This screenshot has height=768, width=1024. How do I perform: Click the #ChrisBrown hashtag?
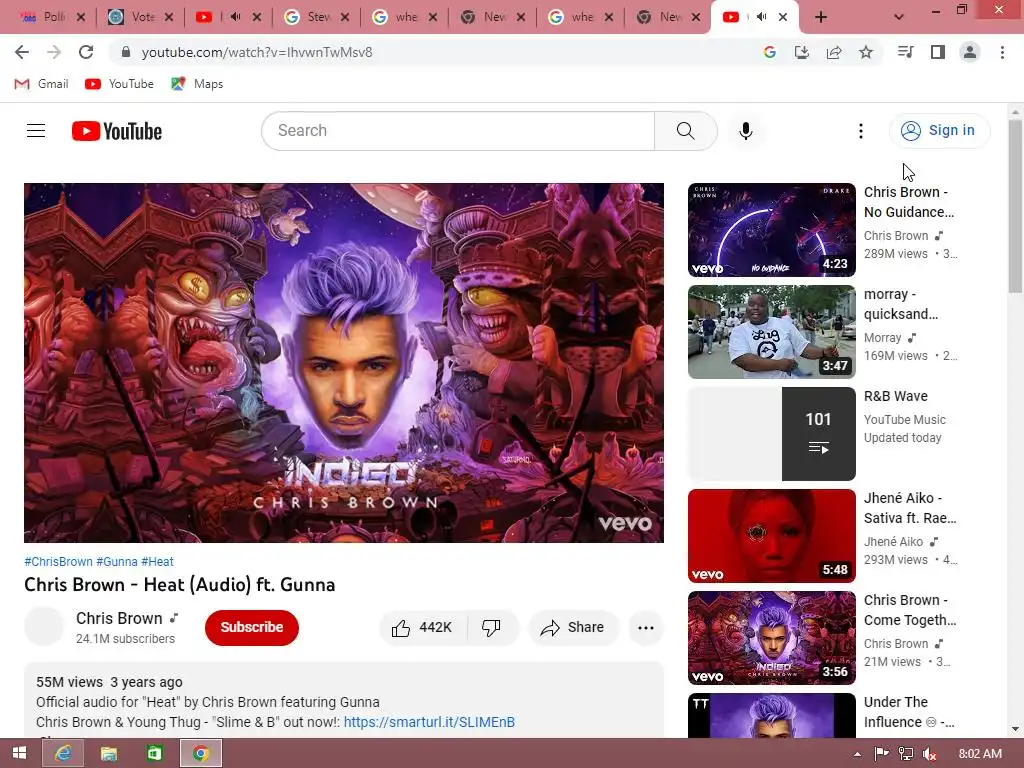[x=58, y=562]
